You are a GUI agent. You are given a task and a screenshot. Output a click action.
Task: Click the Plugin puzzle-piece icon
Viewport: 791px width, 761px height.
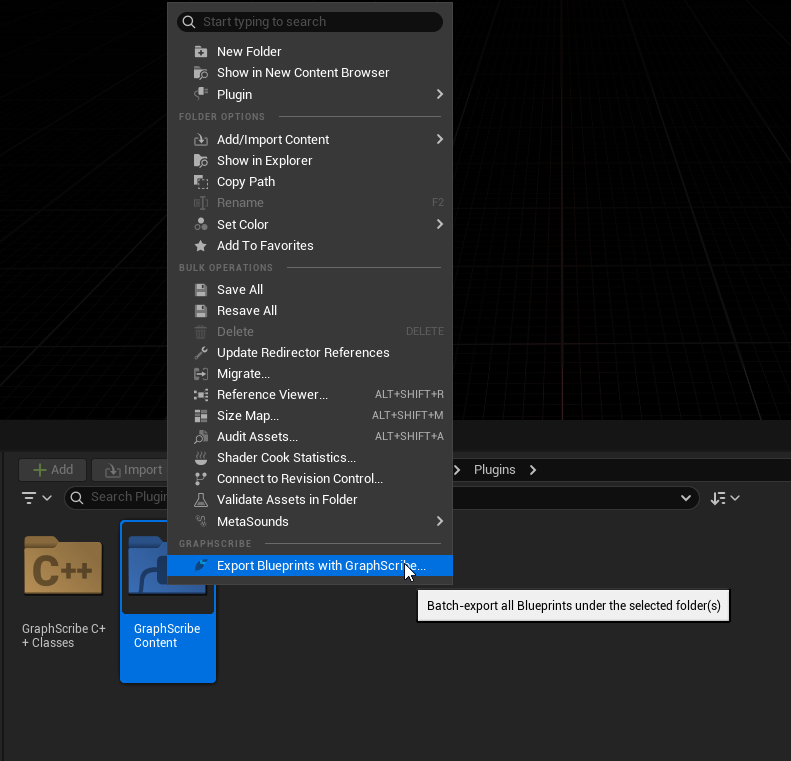click(x=201, y=94)
